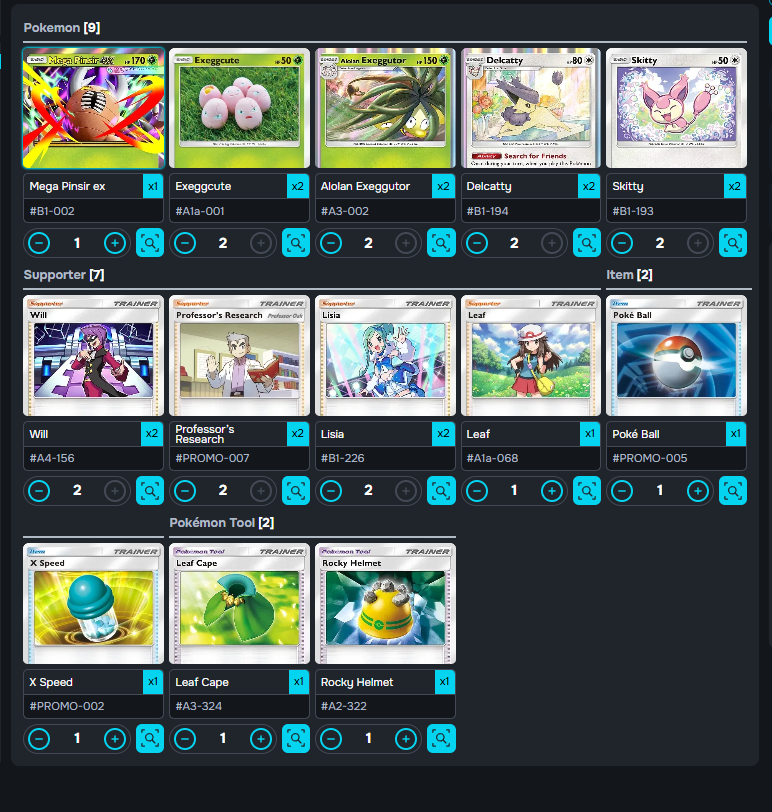Increase Mega Pinsir ex card count
The image size is (772, 812).
(115, 243)
